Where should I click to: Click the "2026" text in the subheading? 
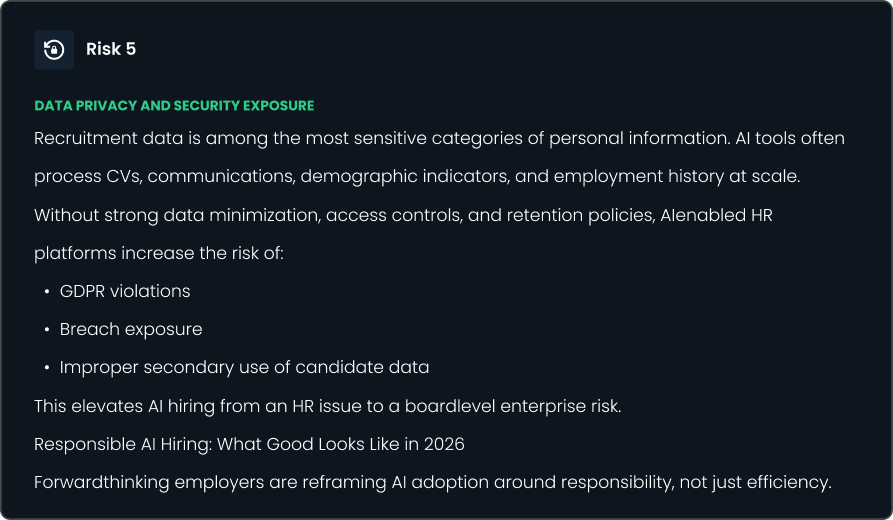pos(442,444)
